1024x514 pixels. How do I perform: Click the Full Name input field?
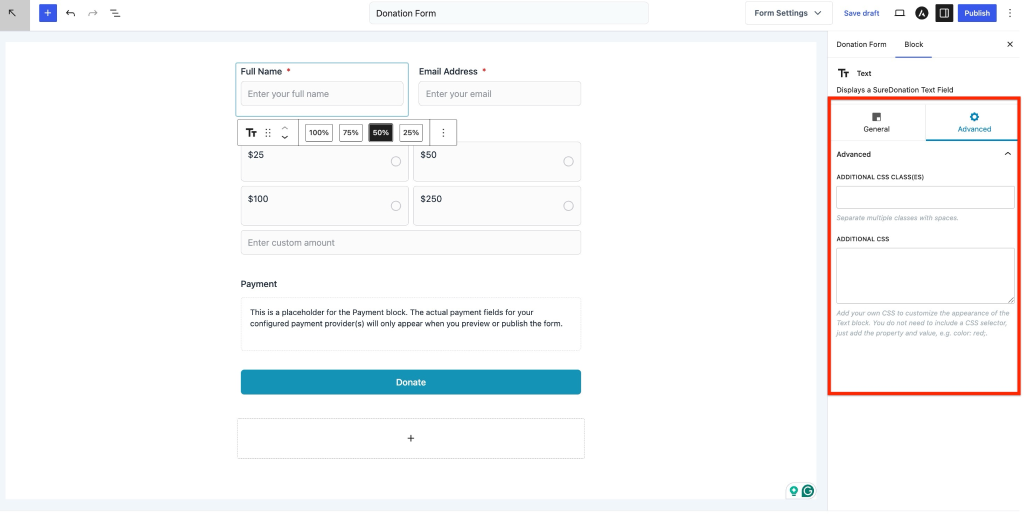[x=322, y=93]
